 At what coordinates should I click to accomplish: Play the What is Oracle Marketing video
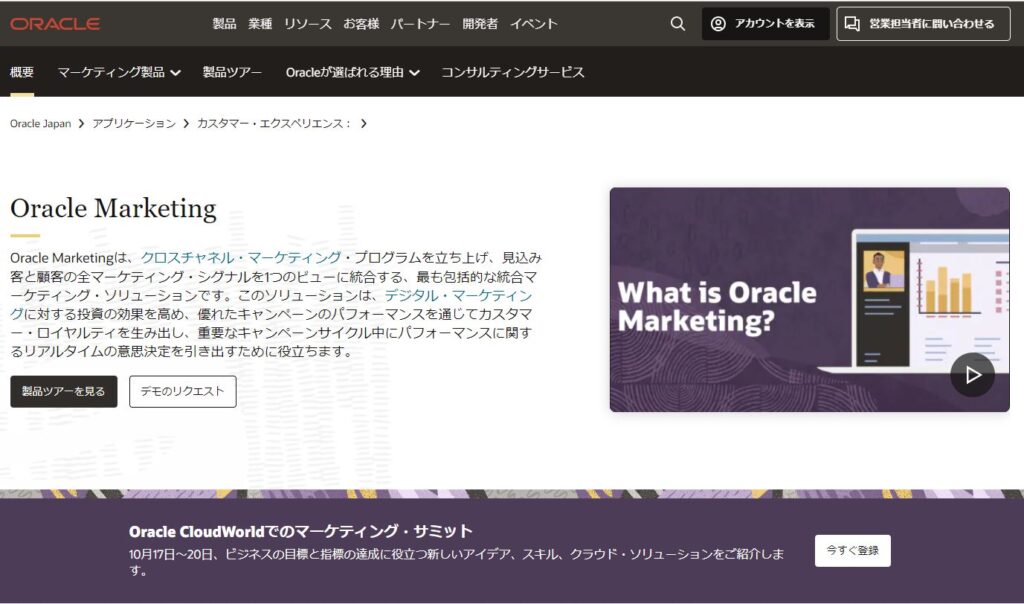point(972,375)
